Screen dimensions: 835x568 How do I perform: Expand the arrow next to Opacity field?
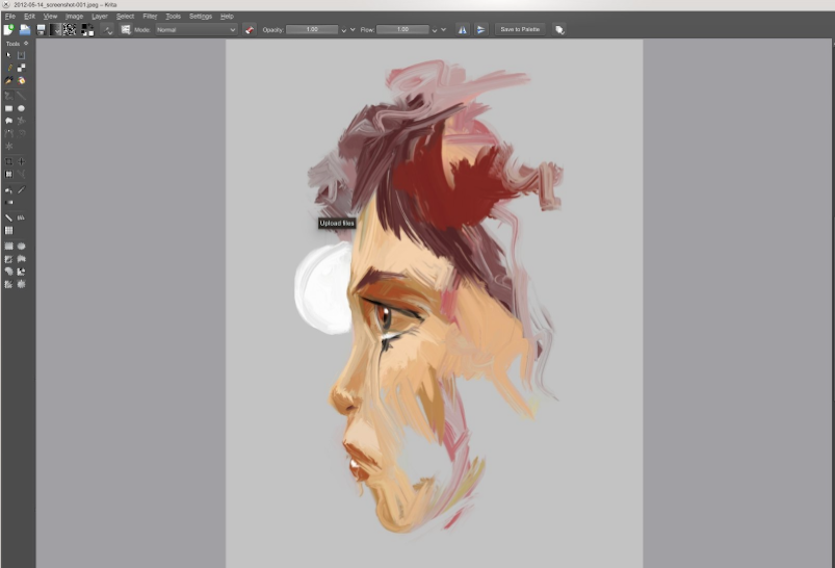point(353,30)
